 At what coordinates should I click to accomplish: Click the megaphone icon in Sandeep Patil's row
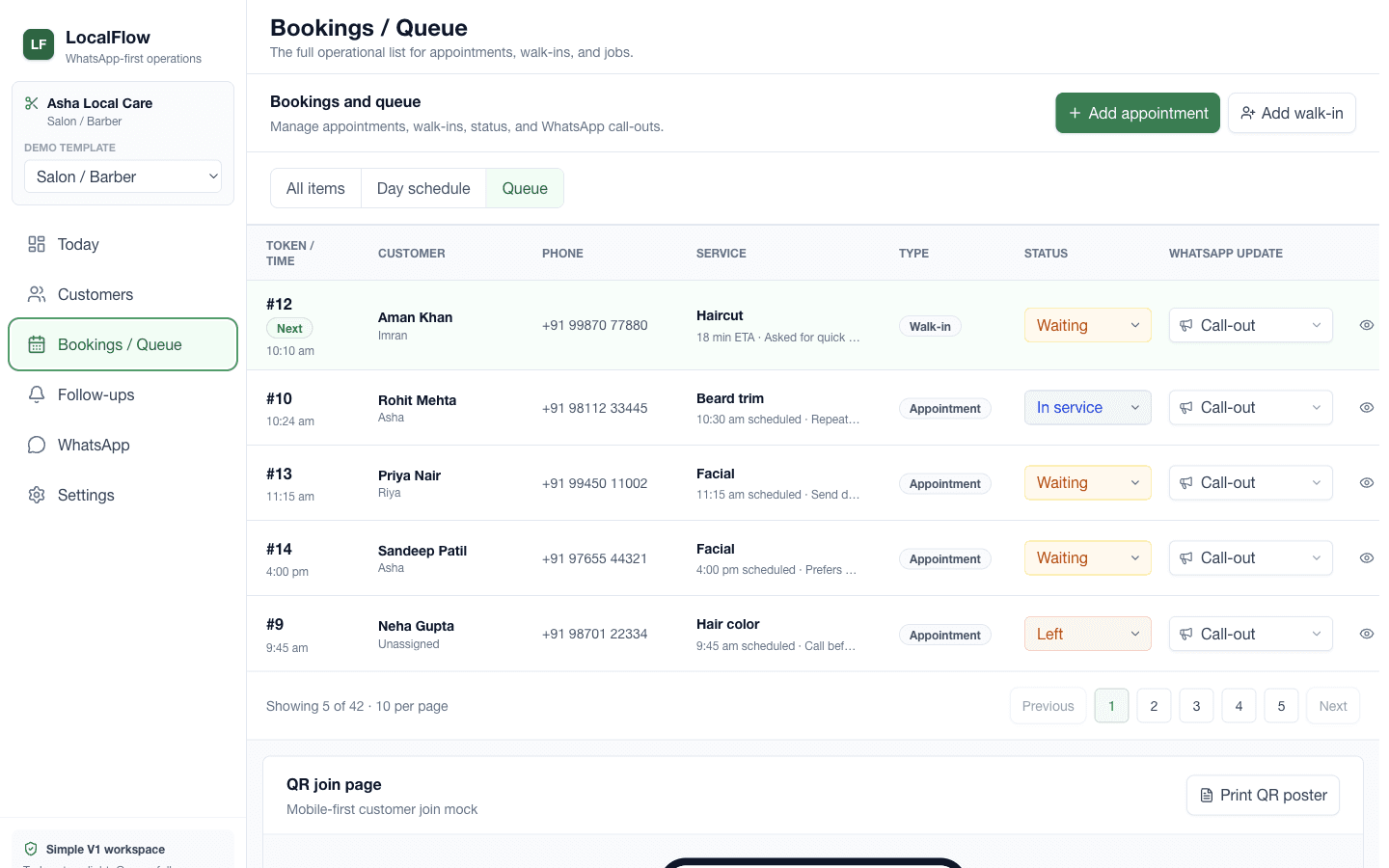pyautogui.click(x=1186, y=557)
